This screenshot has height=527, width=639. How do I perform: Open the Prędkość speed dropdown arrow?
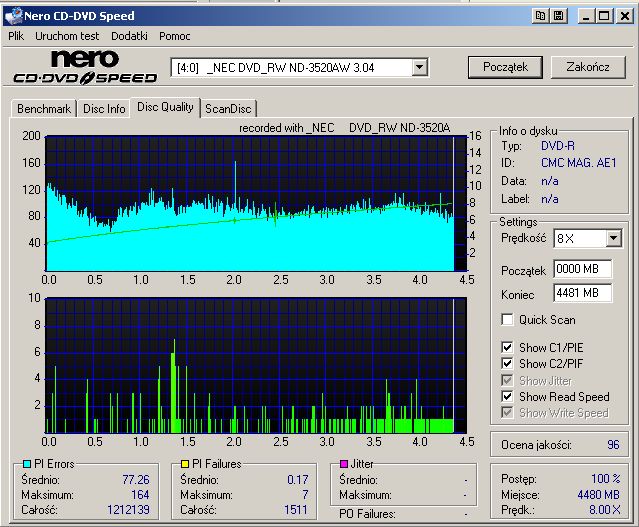613,238
